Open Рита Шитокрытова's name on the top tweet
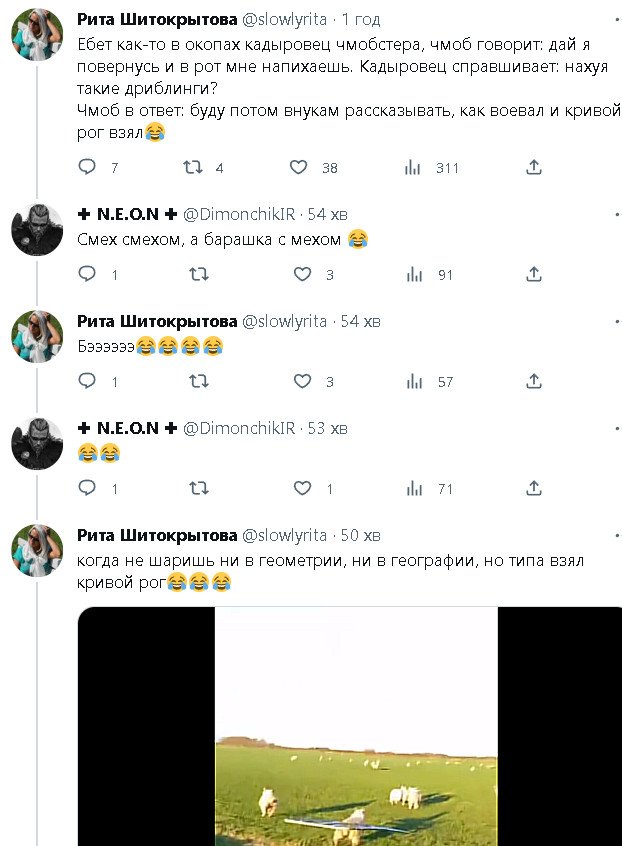Viewport: 622px width, 846px height. pyautogui.click(x=157, y=19)
